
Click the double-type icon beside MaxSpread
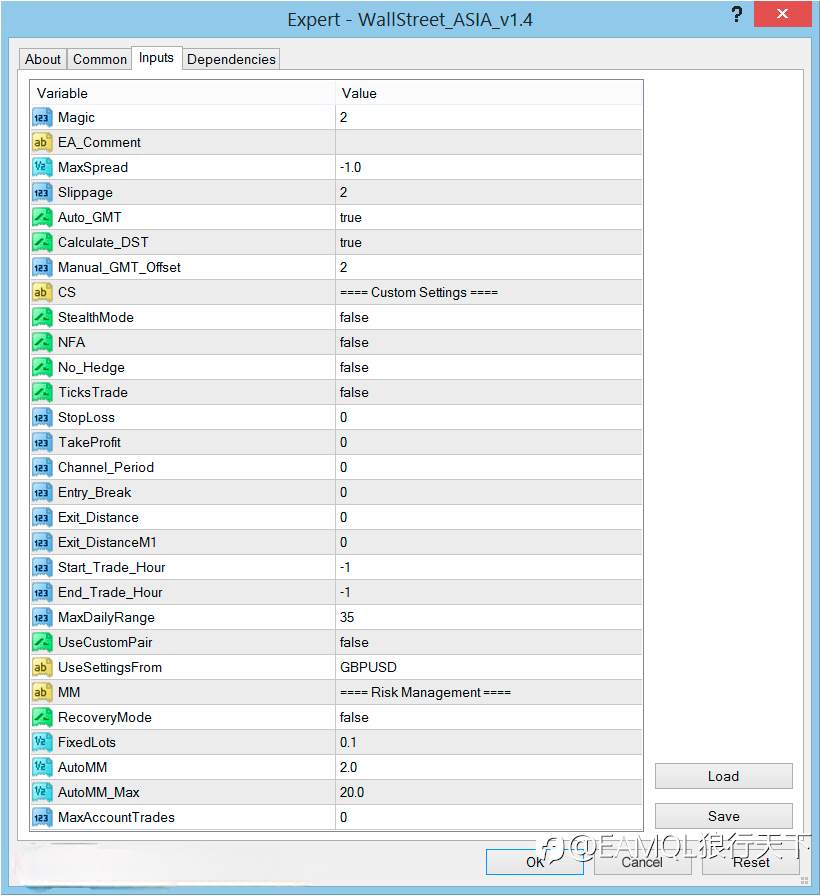pos(42,167)
